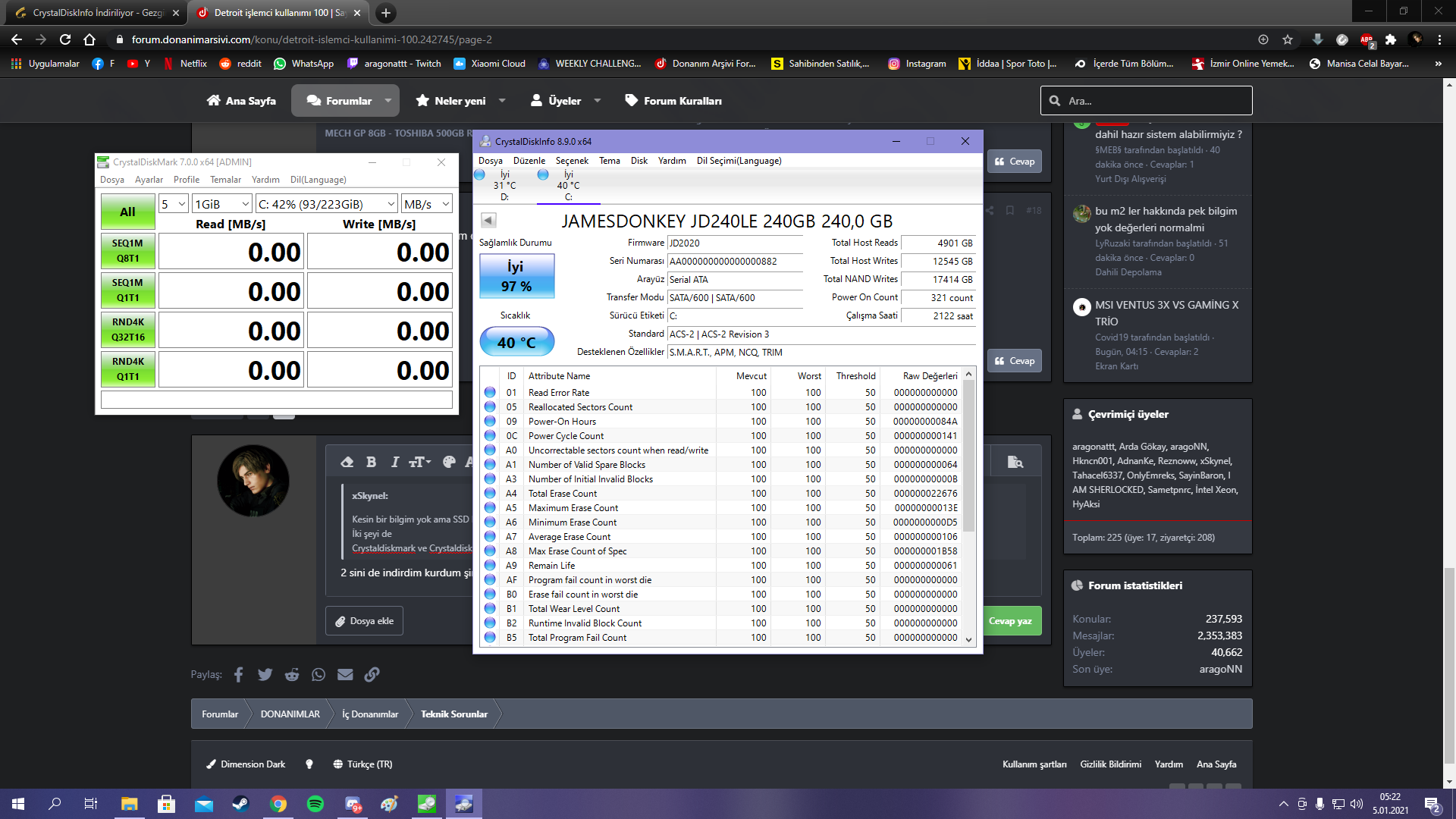Click the Remain Life attribute row
This screenshot has width=1456, height=819.
721,566
